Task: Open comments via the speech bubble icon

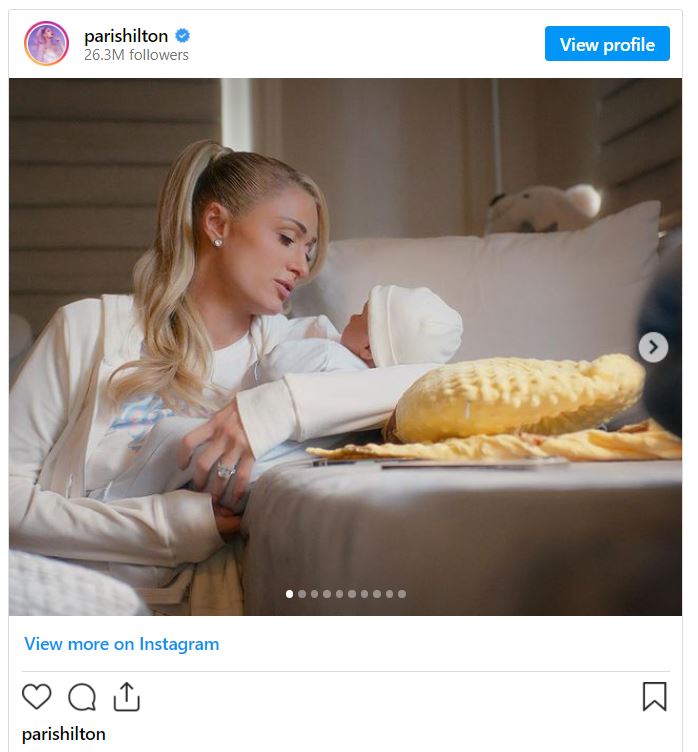Action: coord(82,696)
